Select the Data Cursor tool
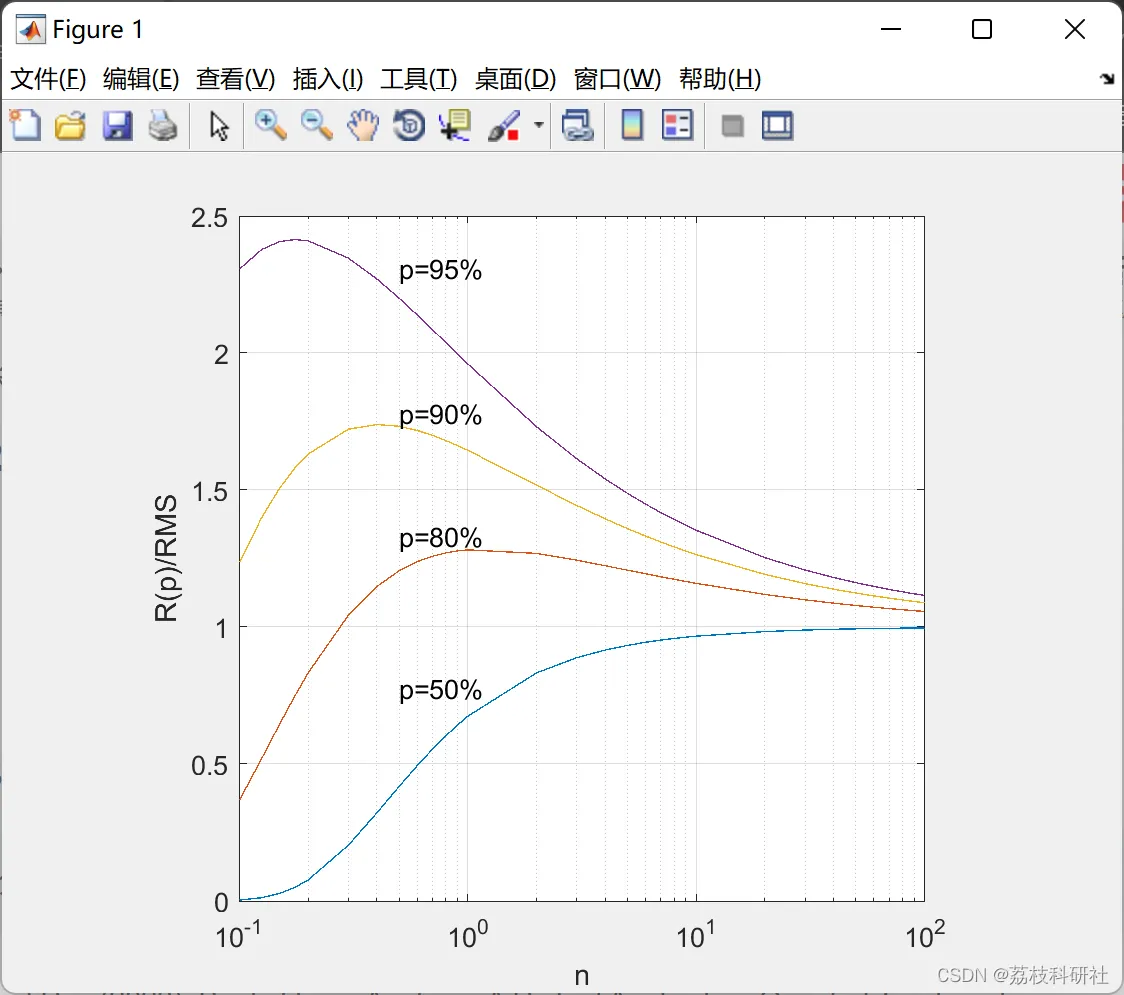The height and width of the screenshot is (995, 1124). coord(455,126)
